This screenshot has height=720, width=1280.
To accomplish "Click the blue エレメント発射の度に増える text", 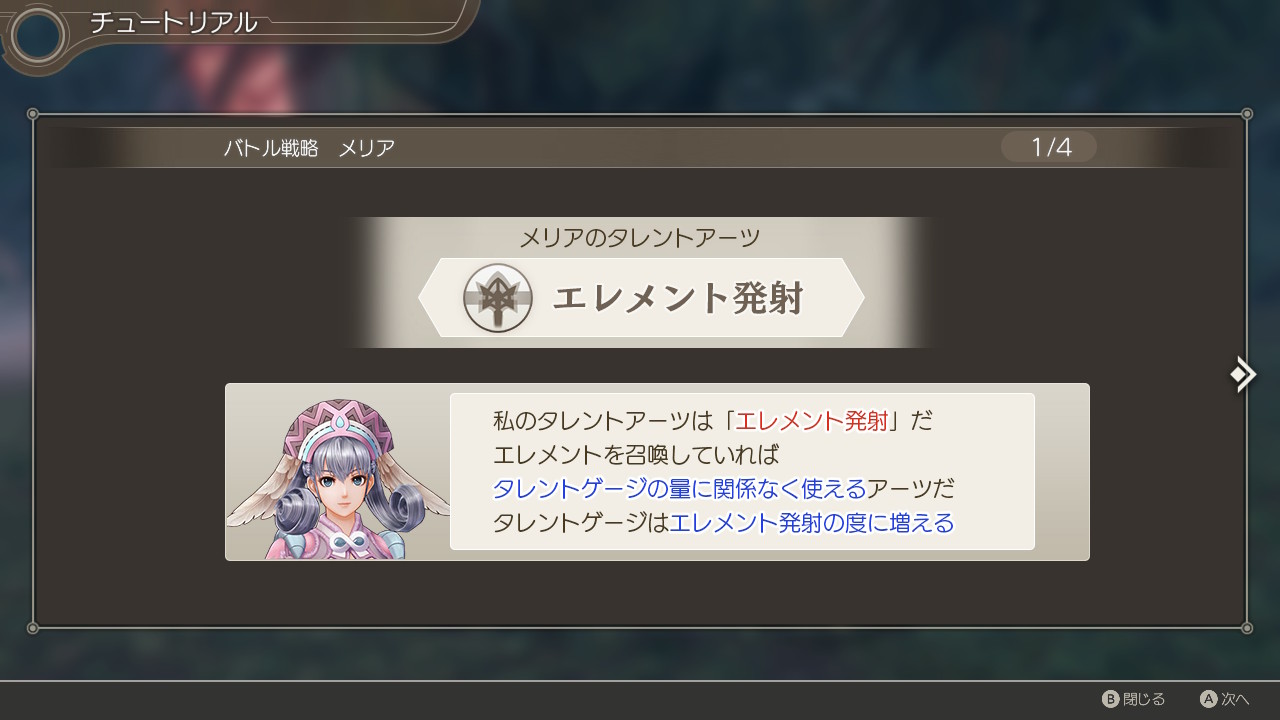I will [811, 522].
